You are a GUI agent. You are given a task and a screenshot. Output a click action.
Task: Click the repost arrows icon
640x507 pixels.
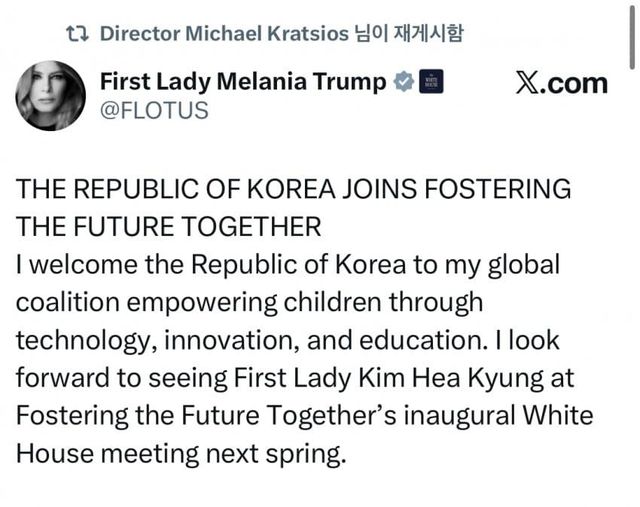(x=77, y=33)
